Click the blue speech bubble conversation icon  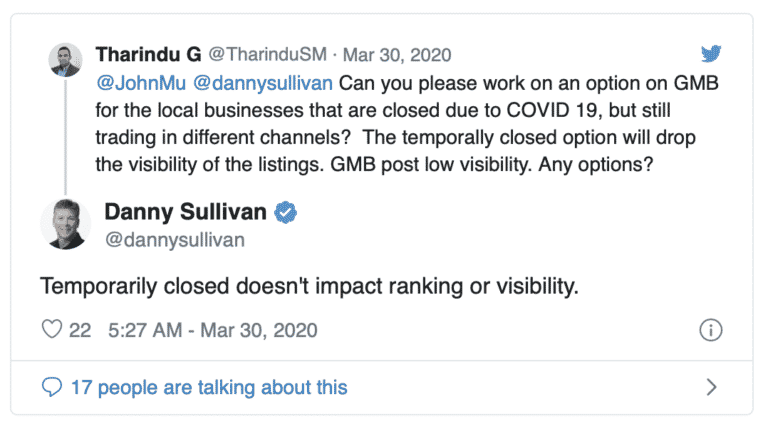pos(51,387)
